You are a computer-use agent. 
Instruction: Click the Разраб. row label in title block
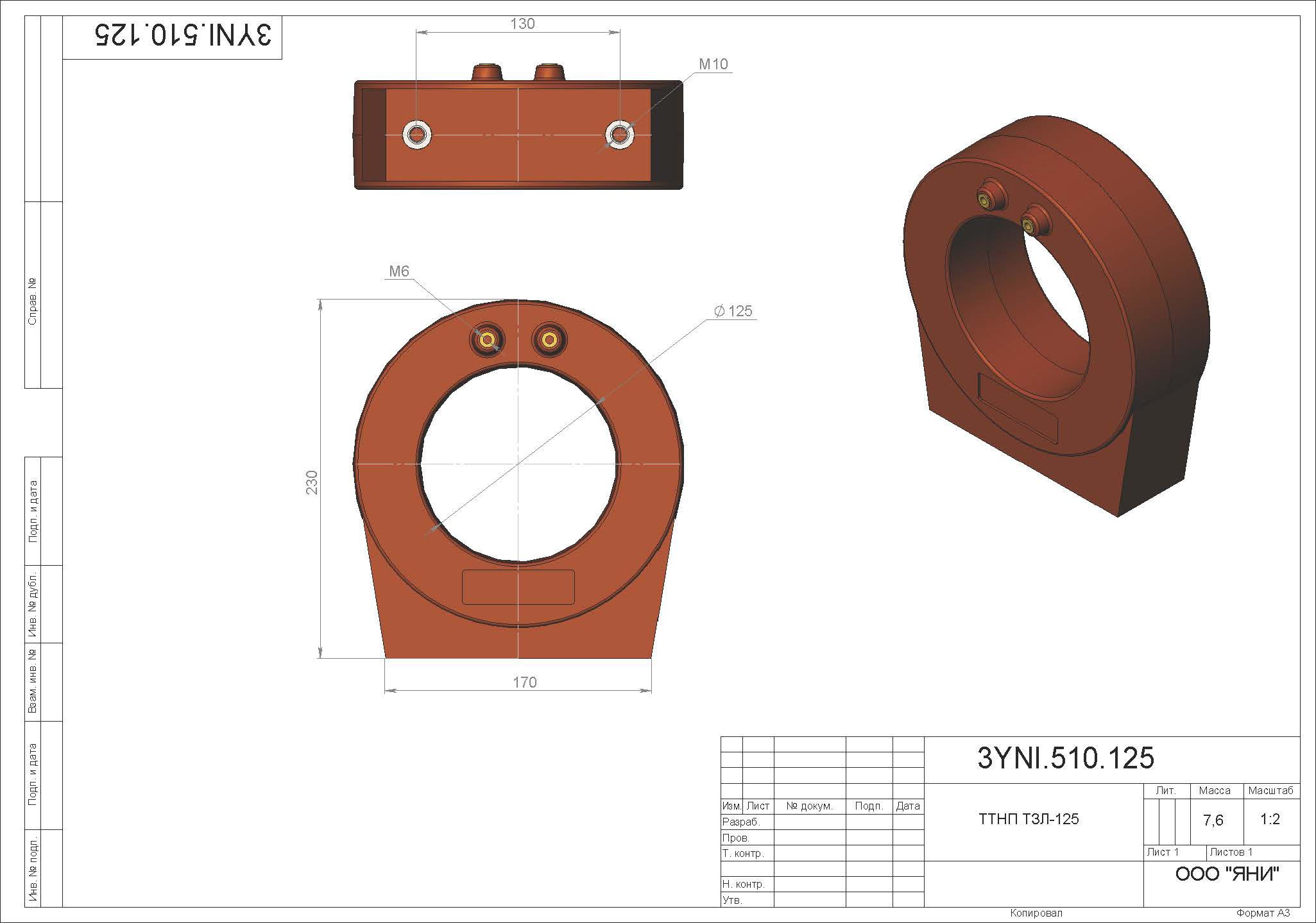(x=740, y=822)
